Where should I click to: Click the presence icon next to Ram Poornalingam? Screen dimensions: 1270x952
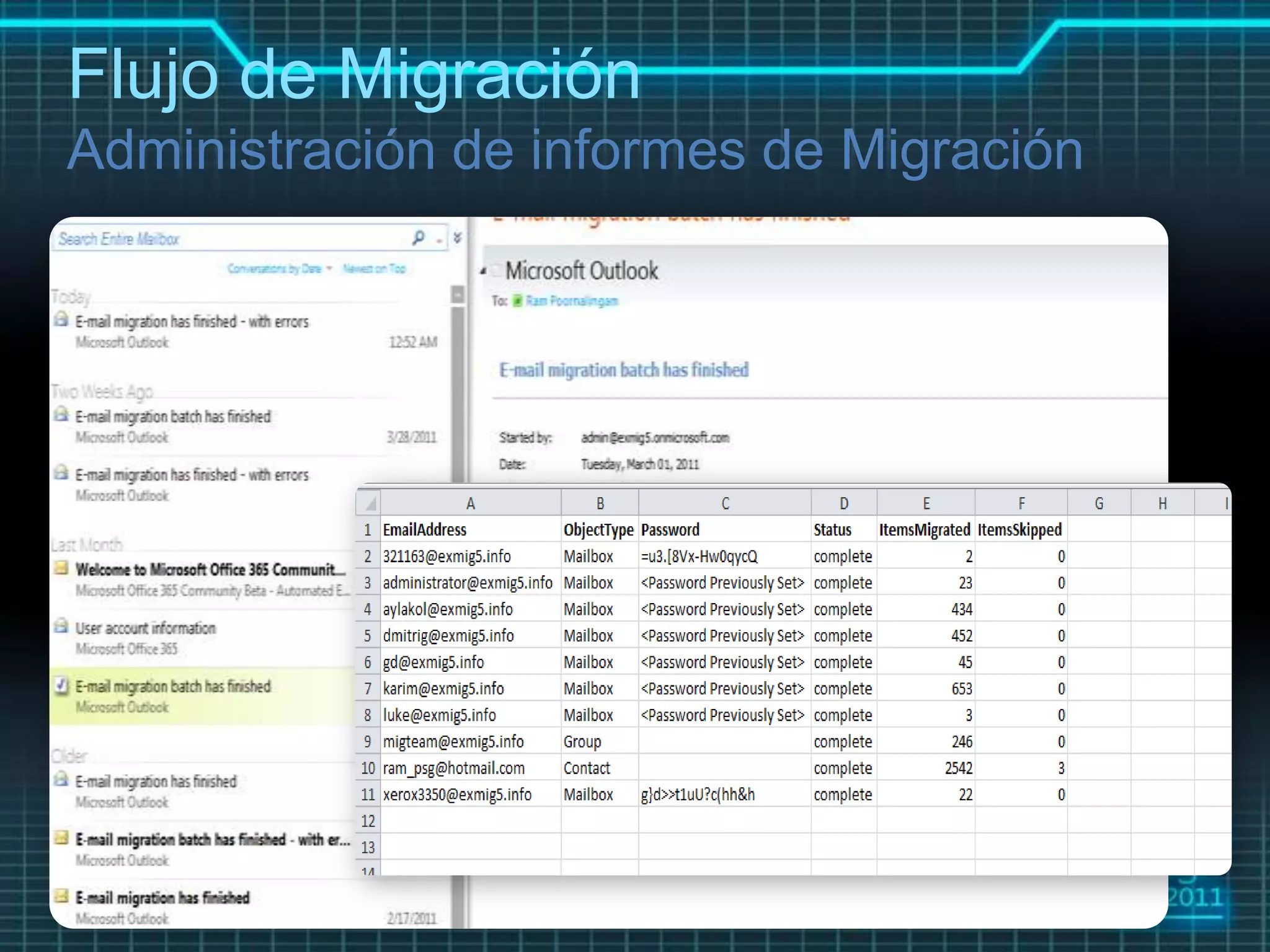point(517,301)
